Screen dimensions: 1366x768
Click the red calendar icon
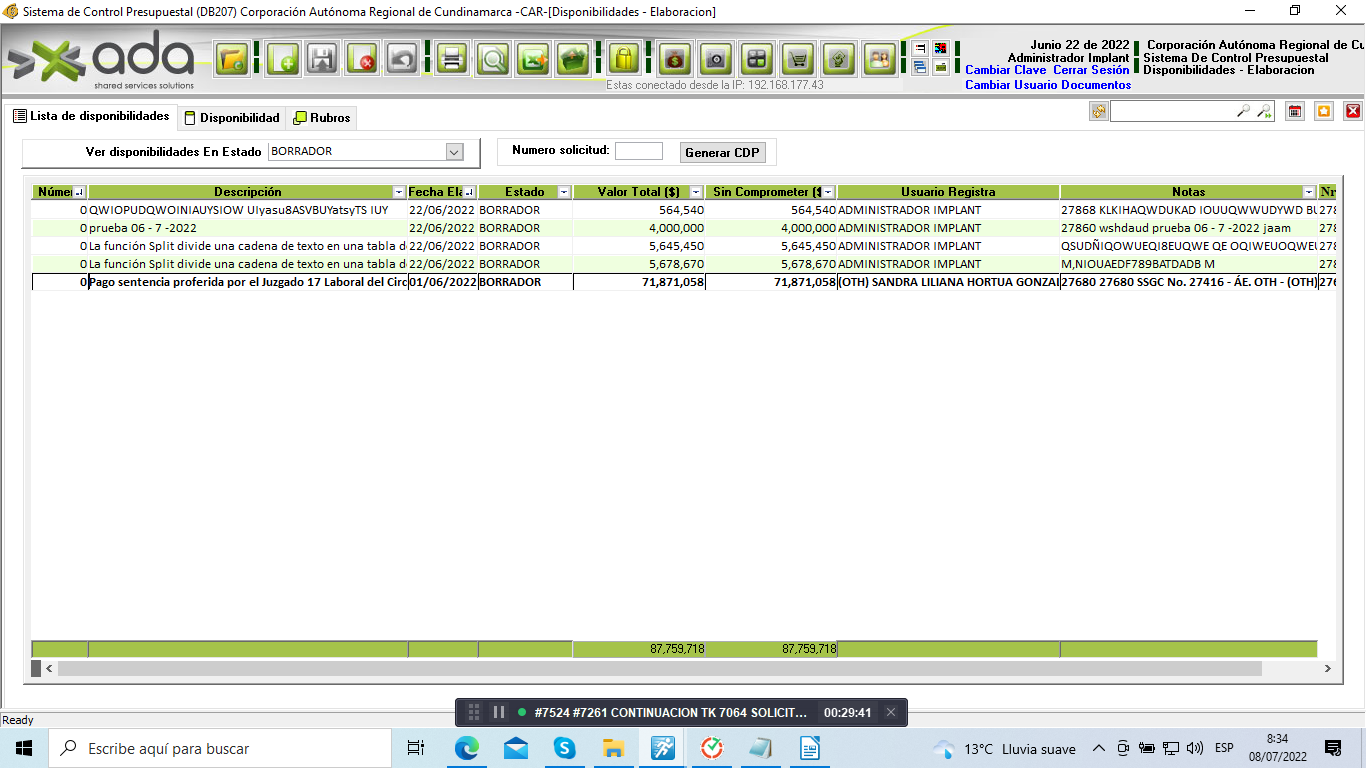click(x=1295, y=112)
